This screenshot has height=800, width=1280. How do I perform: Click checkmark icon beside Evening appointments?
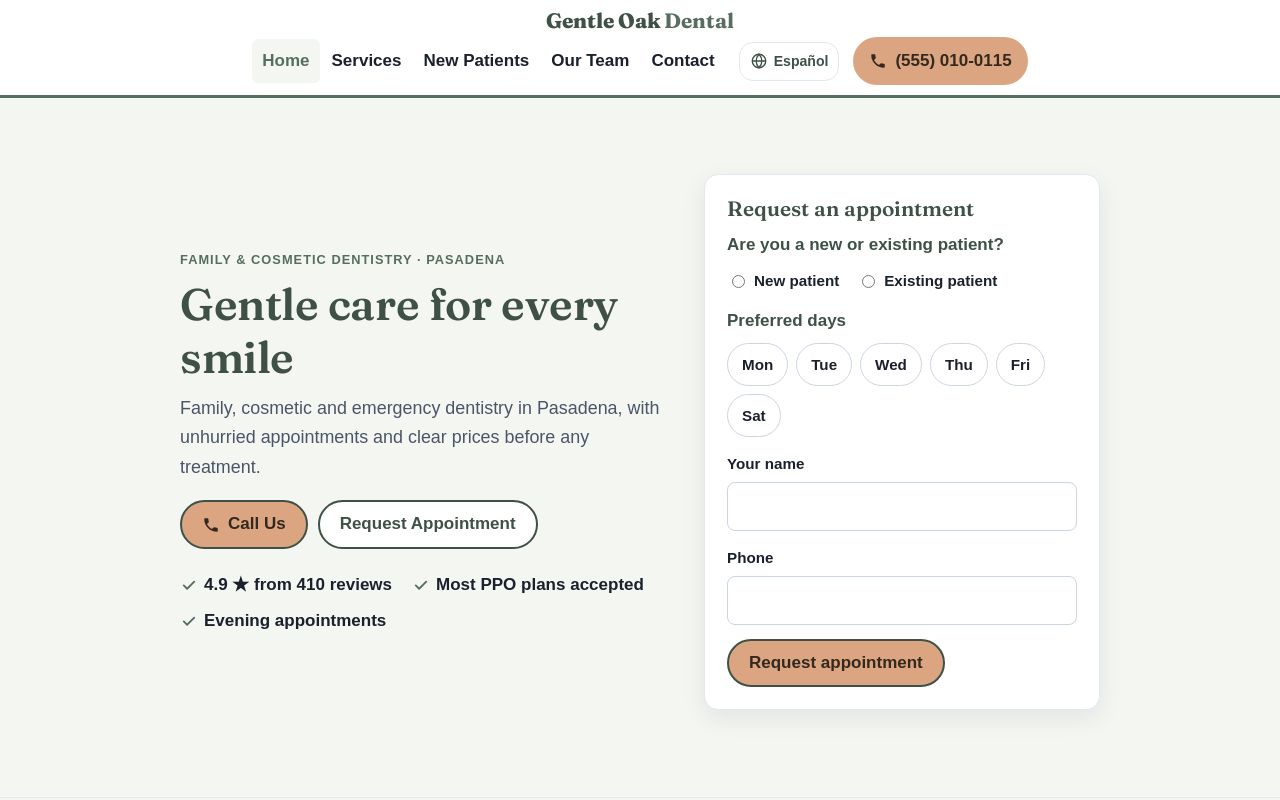point(189,621)
